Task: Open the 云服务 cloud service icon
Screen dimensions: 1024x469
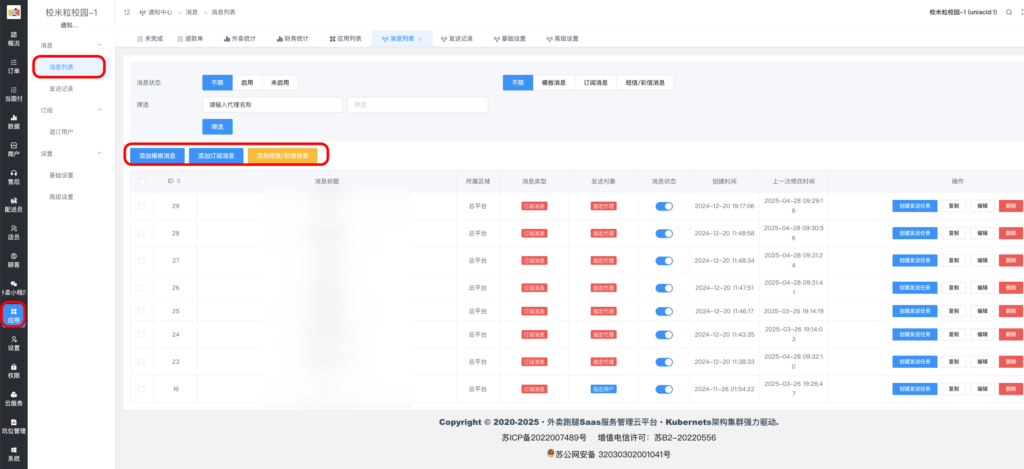Action: (x=14, y=399)
